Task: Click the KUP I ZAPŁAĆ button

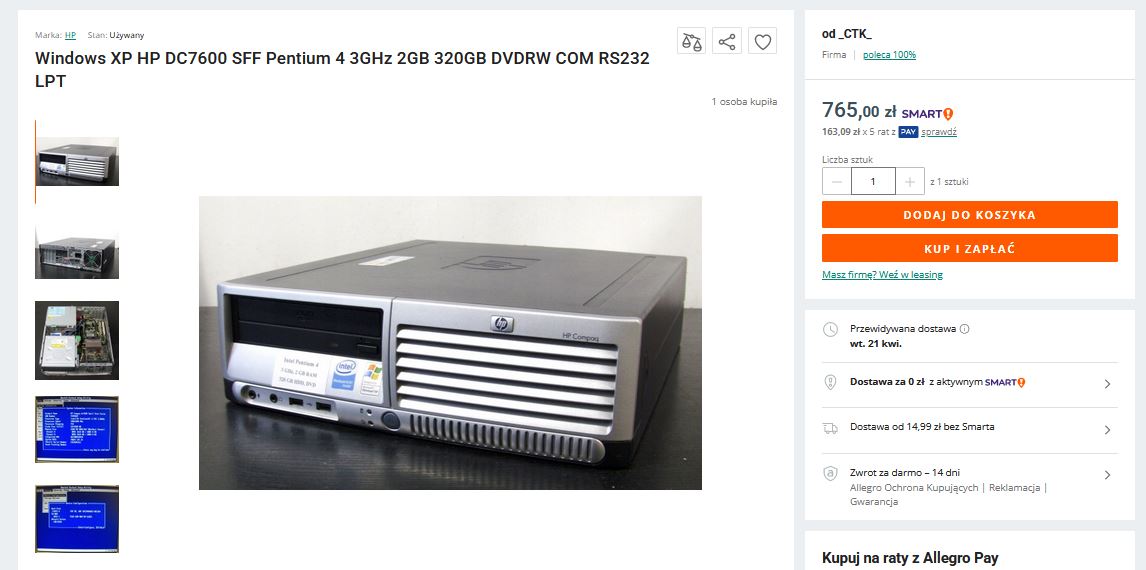Action: [970, 248]
